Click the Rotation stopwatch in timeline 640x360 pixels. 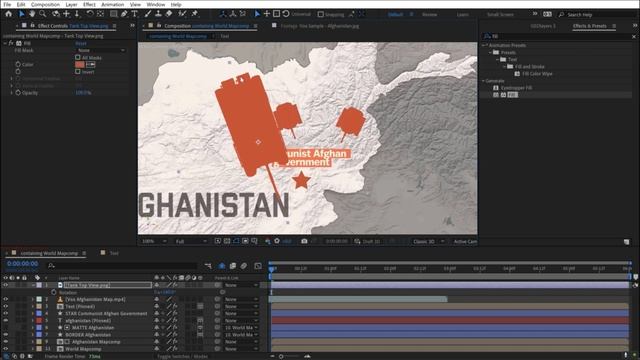54,292
